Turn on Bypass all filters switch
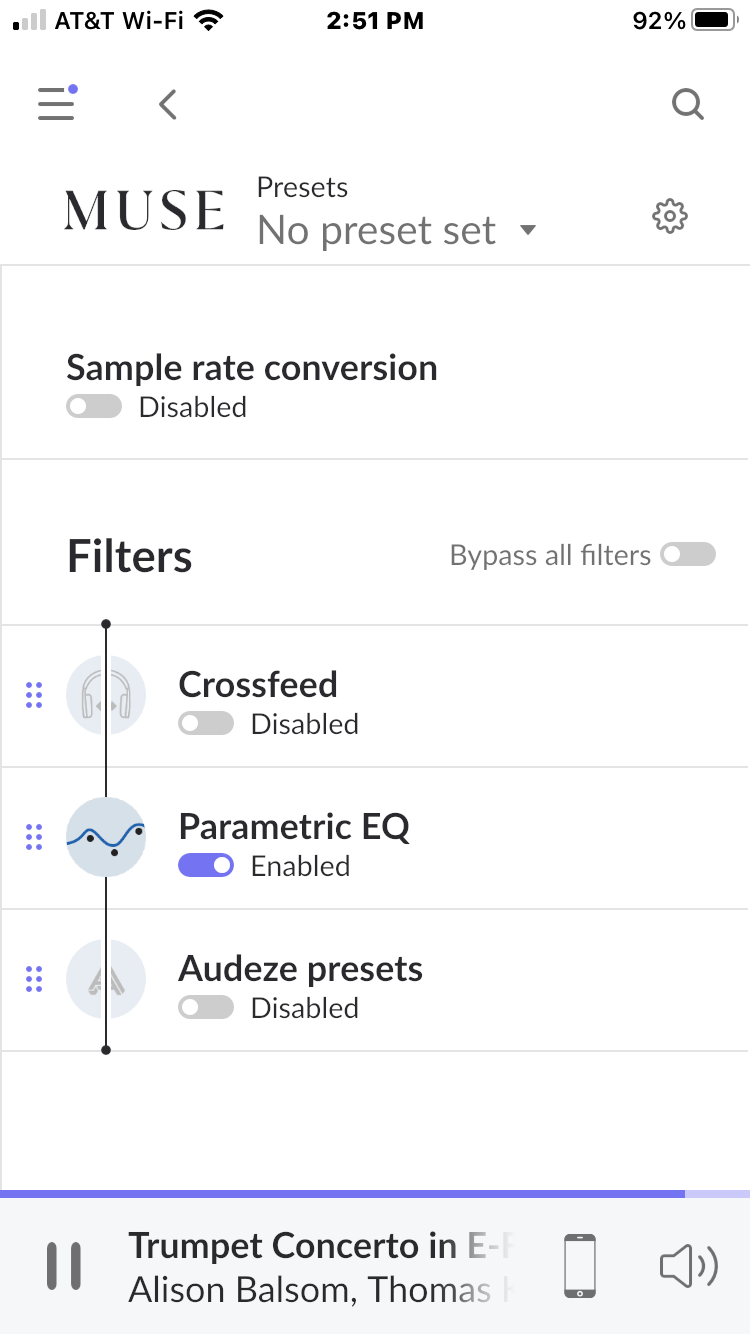The width and height of the screenshot is (750, 1334). pyautogui.click(x=688, y=555)
